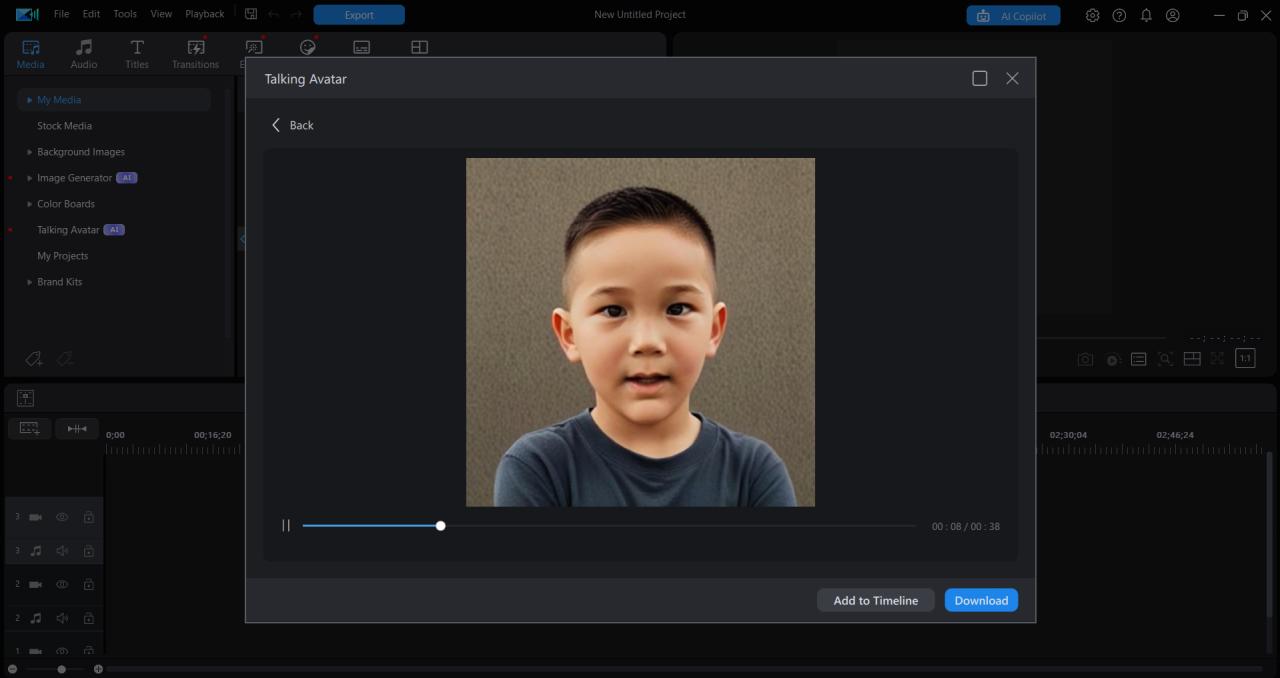Open the notifications bell icon
Screen dimensions: 1280x678
pyautogui.click(x=1146, y=15)
